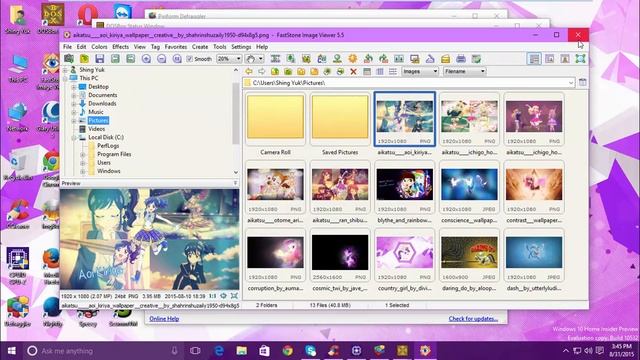Open the Settings menu
This screenshot has height=360, width=640.
click(x=241, y=47)
